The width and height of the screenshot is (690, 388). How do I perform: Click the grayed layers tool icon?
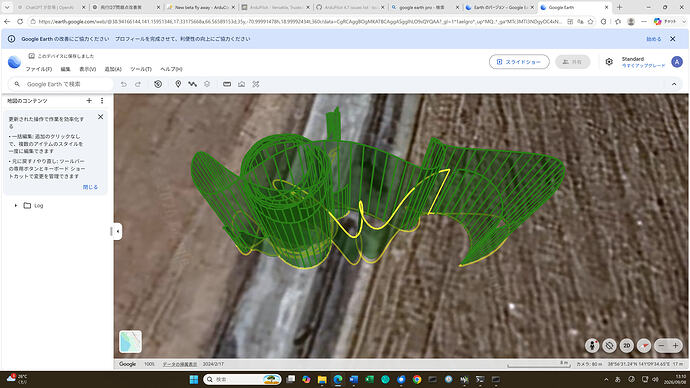[x=207, y=84]
